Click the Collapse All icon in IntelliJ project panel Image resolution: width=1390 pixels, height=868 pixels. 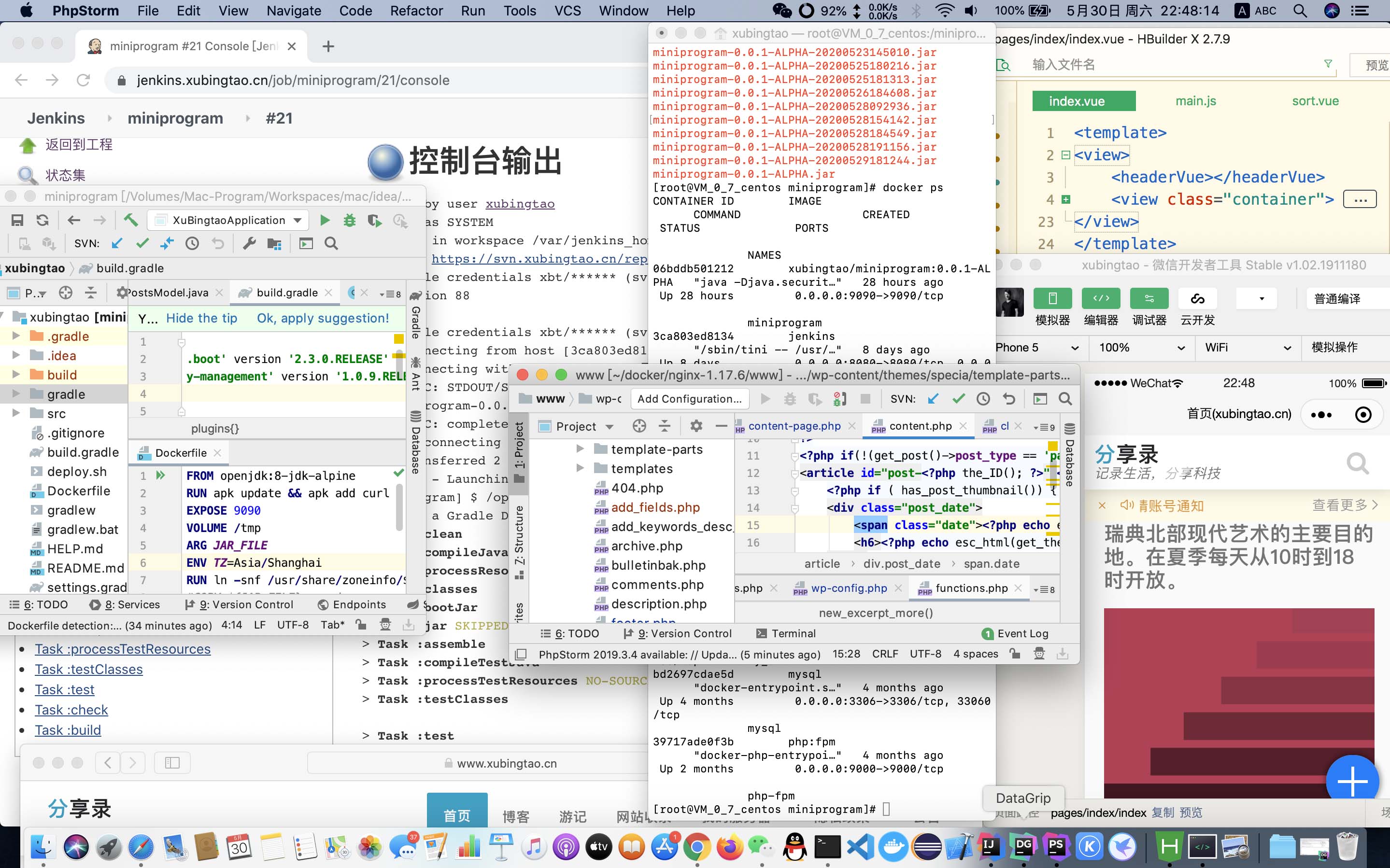click(91, 293)
